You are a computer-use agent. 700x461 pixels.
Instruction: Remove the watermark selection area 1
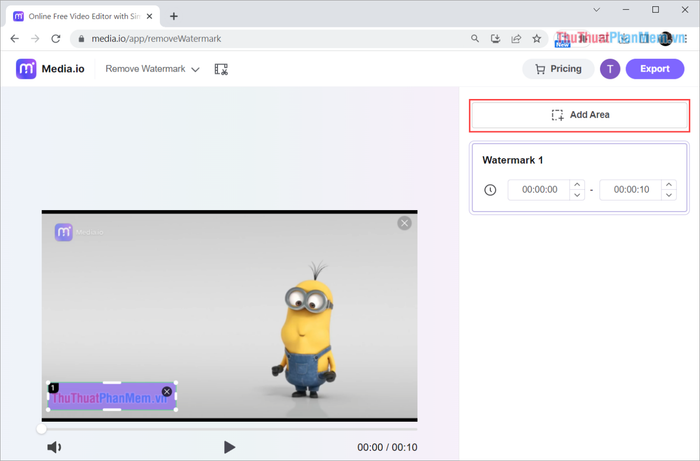click(x=167, y=391)
